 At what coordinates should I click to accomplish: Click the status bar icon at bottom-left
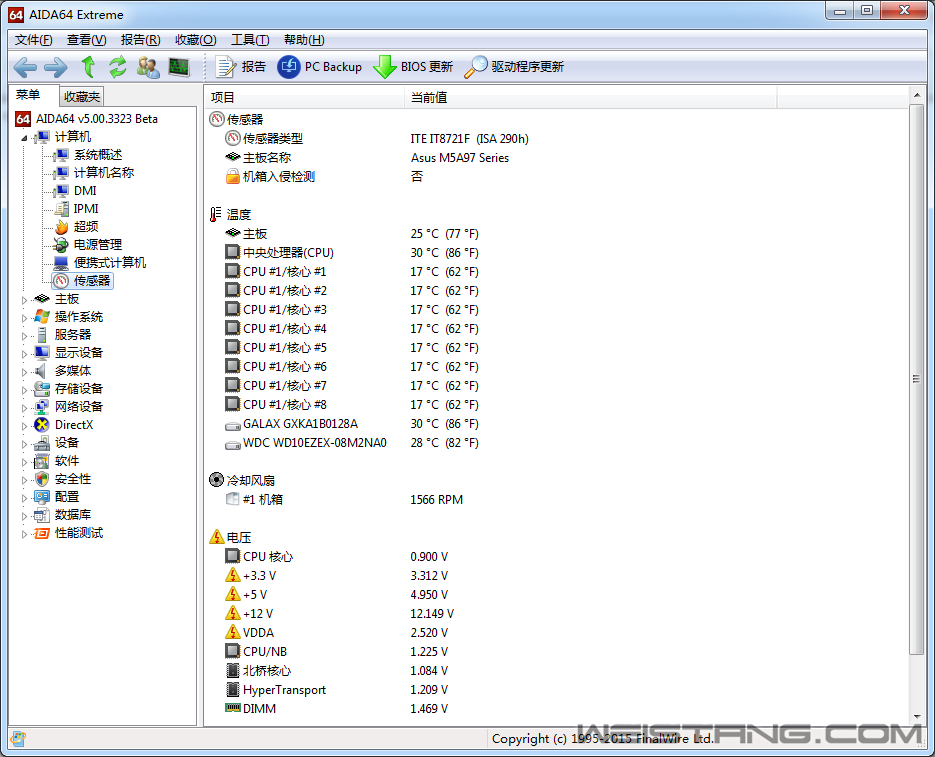[18, 739]
